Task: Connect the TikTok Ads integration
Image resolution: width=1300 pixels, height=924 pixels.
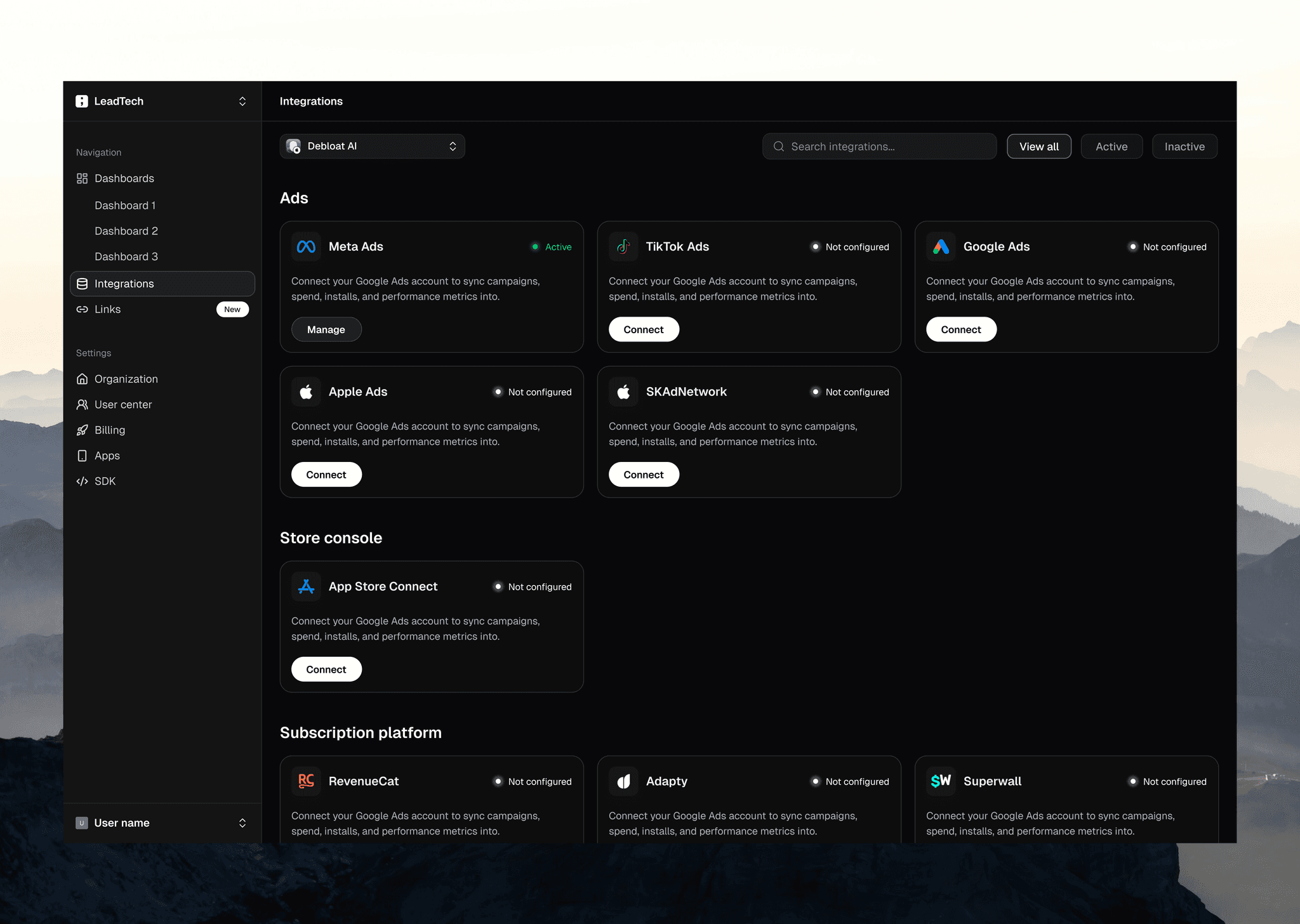Action: (644, 329)
